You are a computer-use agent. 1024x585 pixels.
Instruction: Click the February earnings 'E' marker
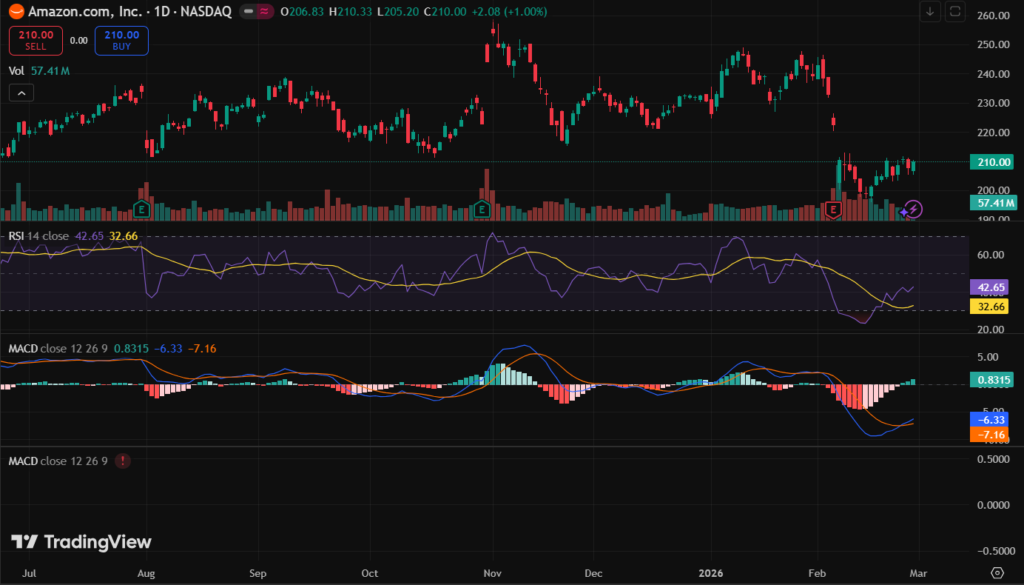(834, 209)
